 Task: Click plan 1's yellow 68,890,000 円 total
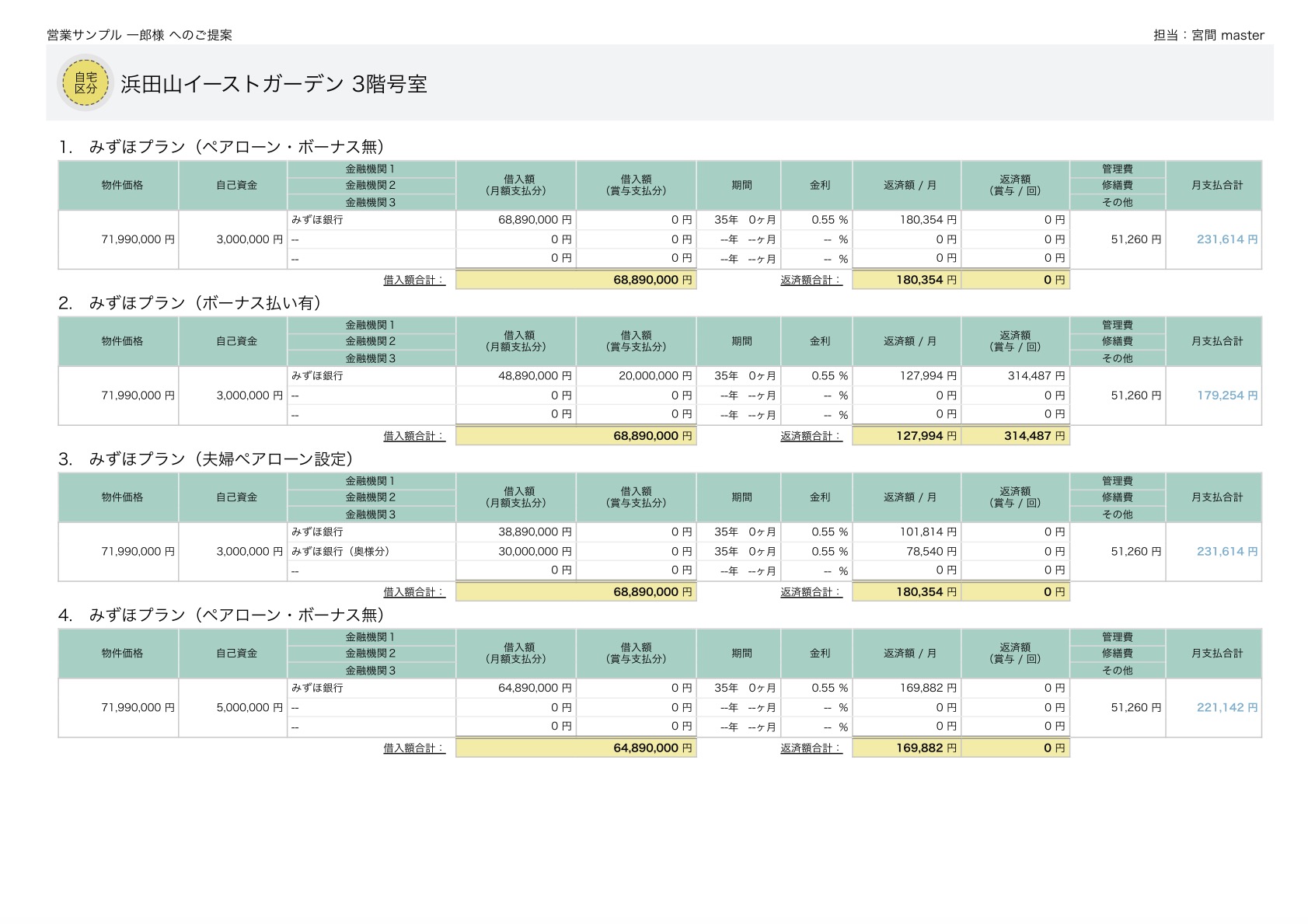tap(576, 280)
